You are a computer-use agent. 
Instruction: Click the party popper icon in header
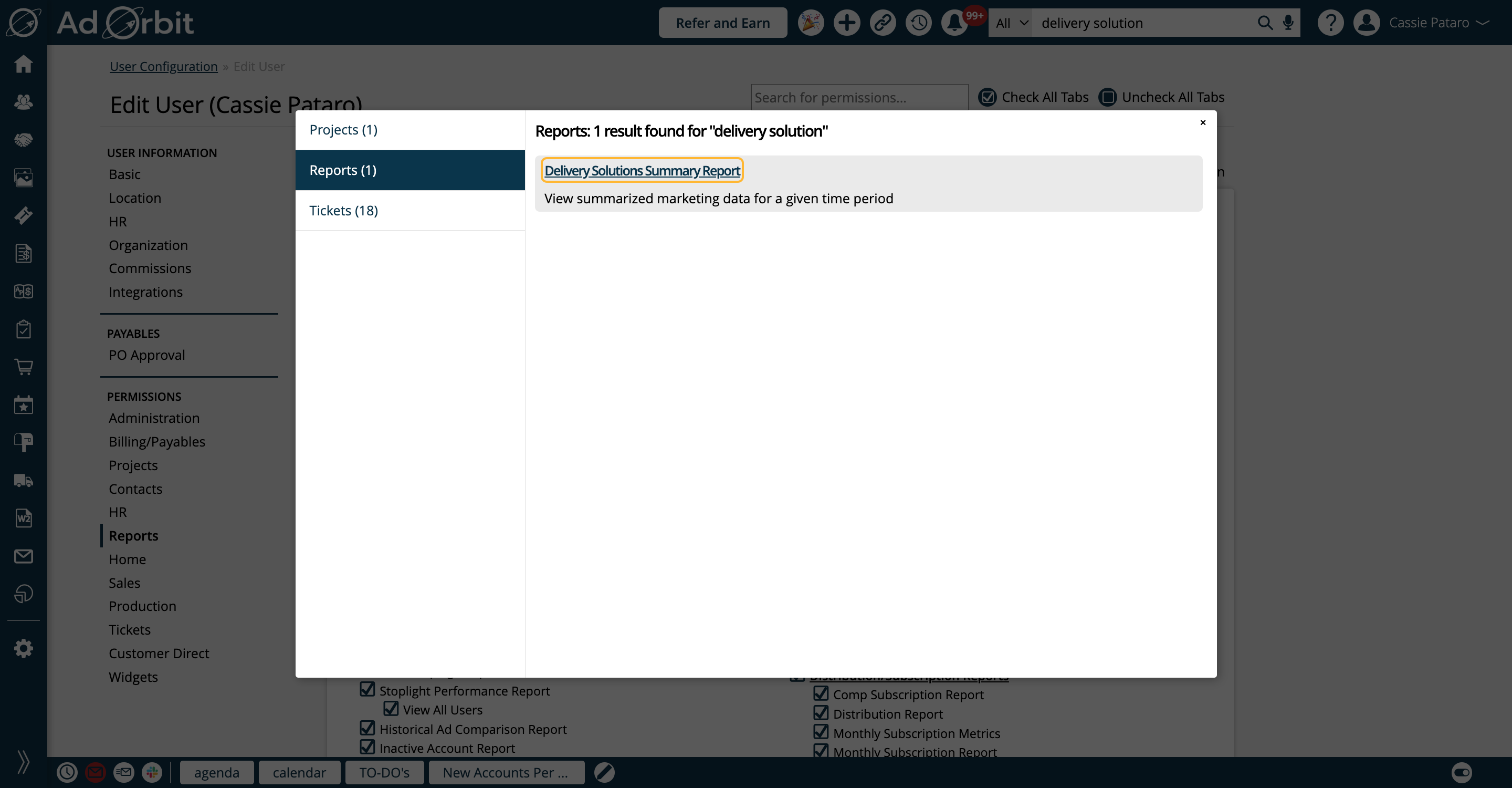pyautogui.click(x=811, y=23)
